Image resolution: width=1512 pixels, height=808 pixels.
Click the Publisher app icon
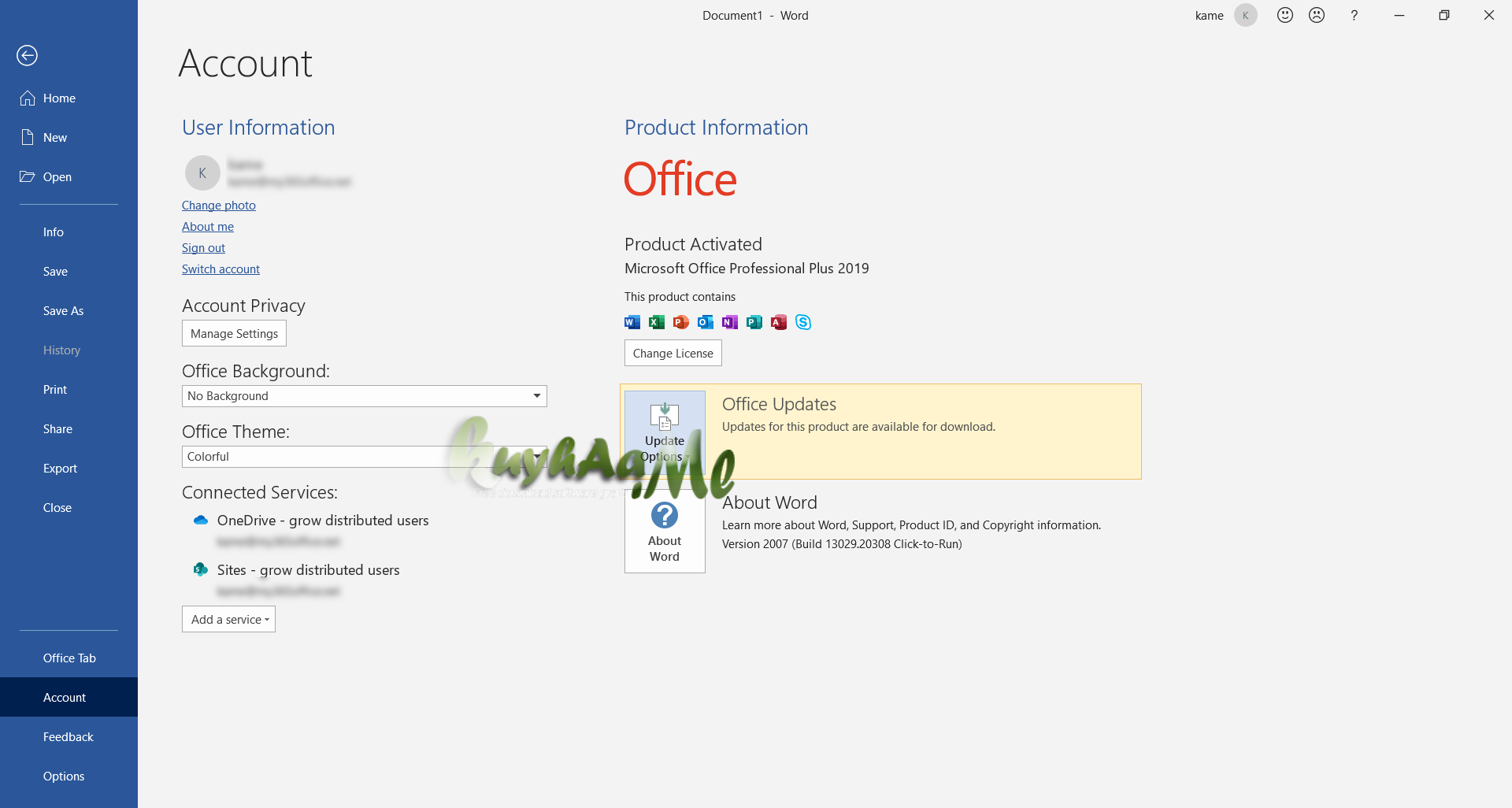[x=754, y=322]
